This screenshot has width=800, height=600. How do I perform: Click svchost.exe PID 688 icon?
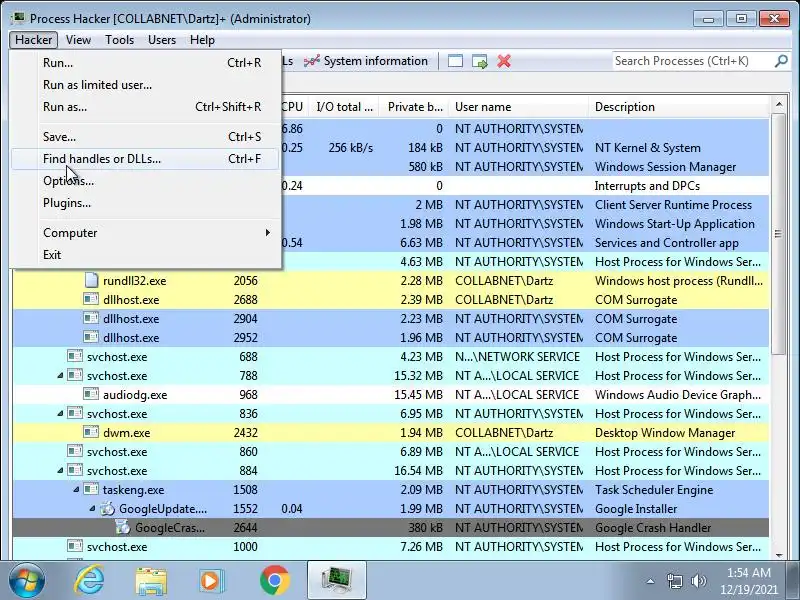pos(75,356)
